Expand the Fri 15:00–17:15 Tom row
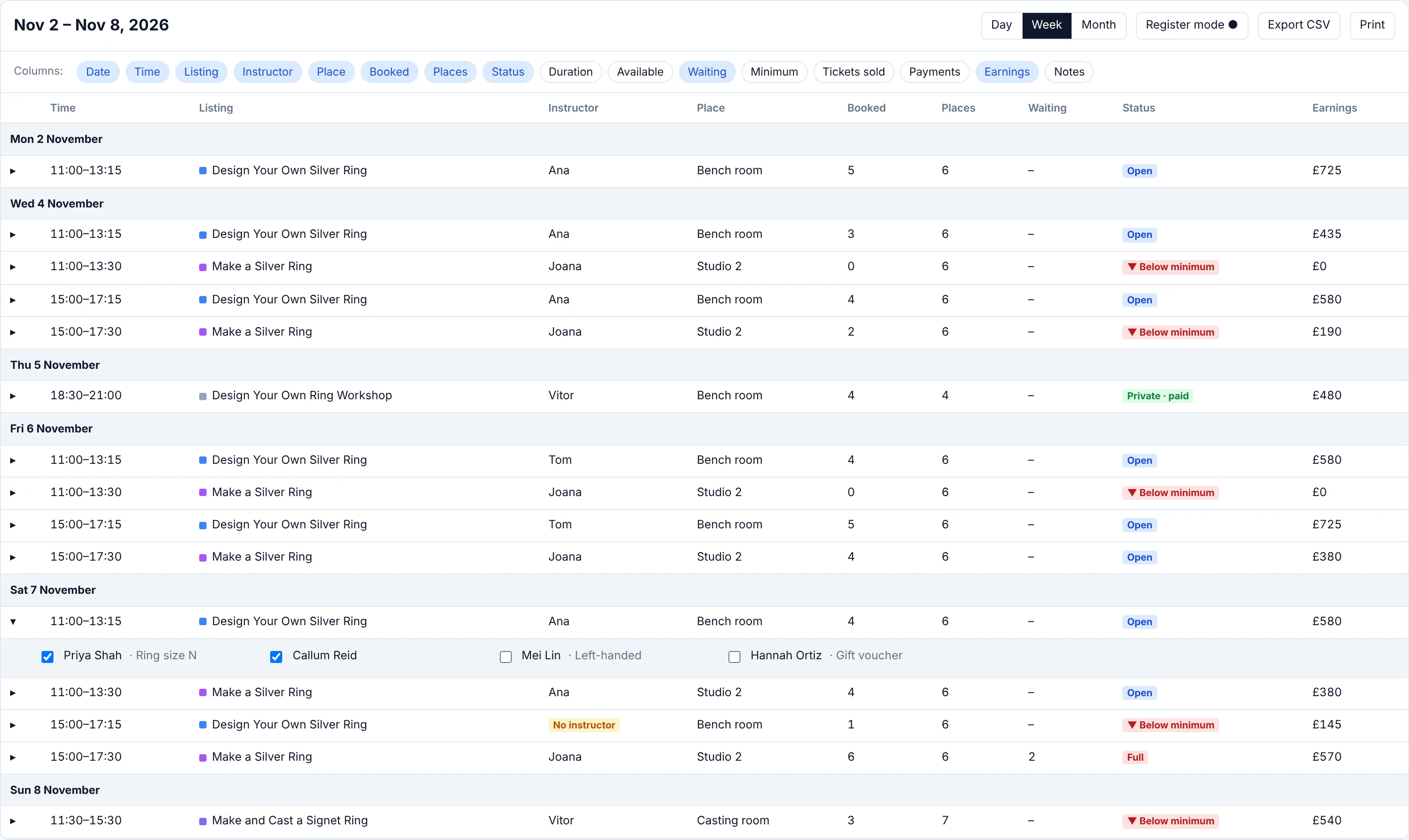Screen dimensions: 1409x840 click(x=13, y=525)
